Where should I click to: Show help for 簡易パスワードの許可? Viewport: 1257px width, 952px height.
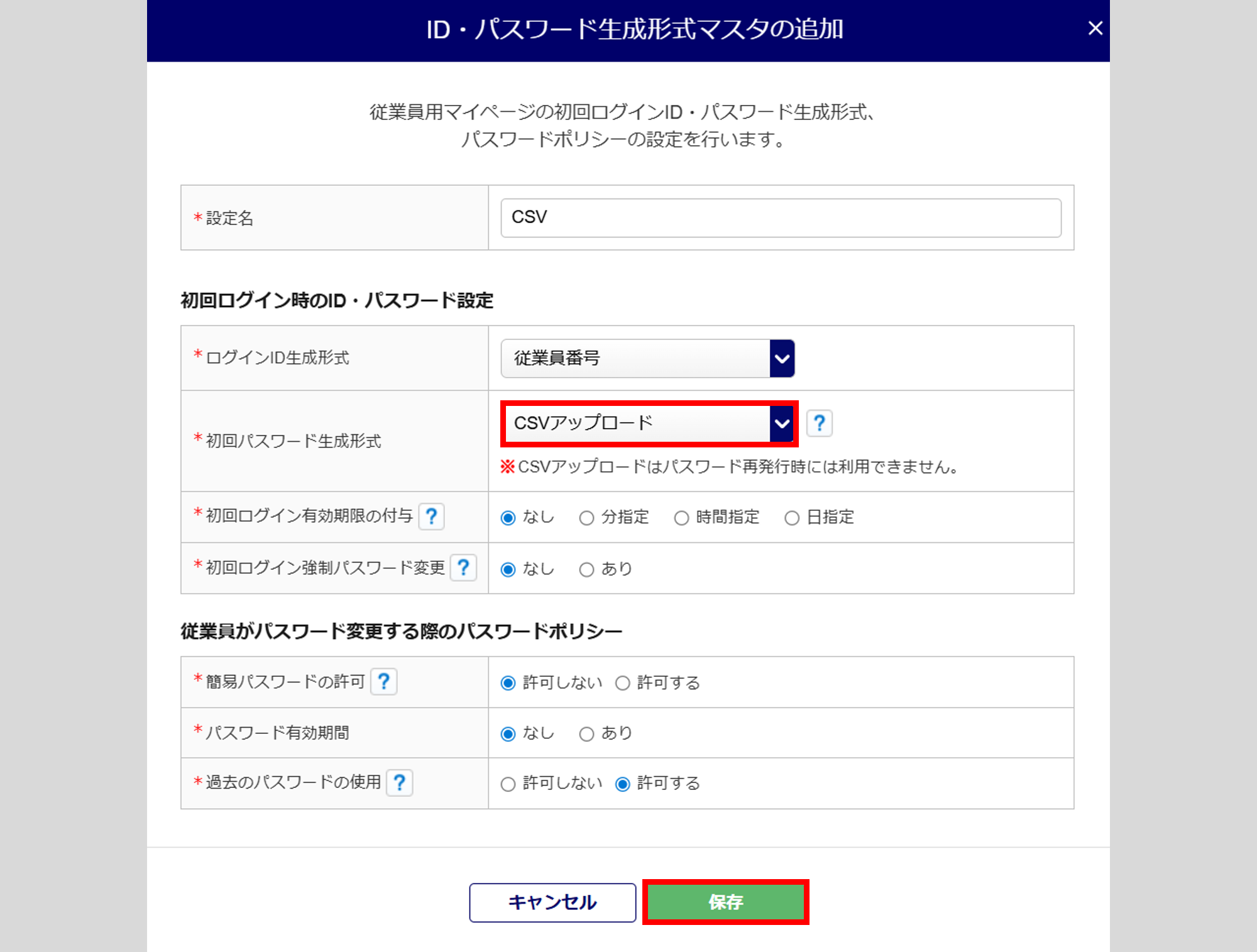pyautogui.click(x=383, y=682)
